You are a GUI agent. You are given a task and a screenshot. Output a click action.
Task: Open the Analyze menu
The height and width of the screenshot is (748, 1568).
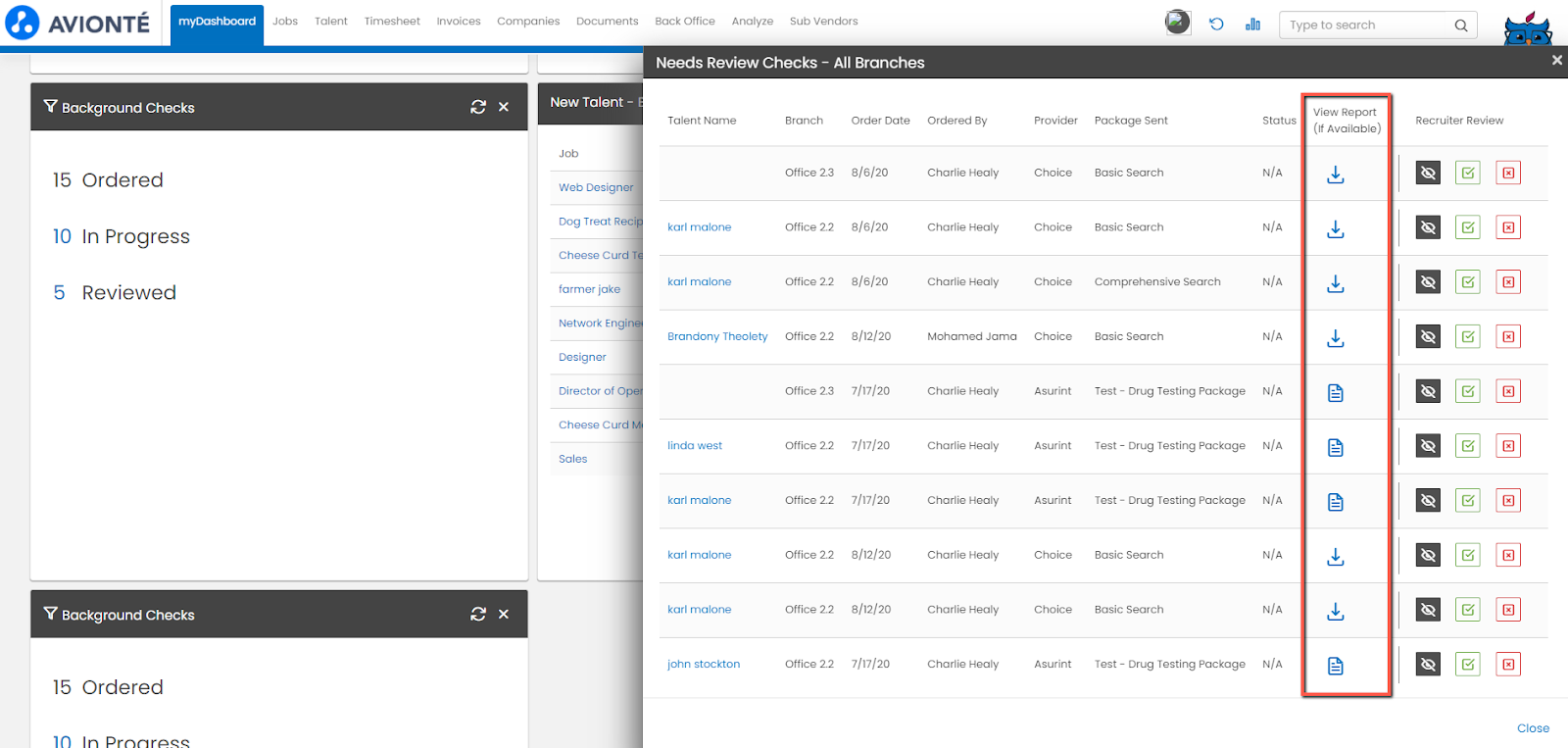coord(752,21)
